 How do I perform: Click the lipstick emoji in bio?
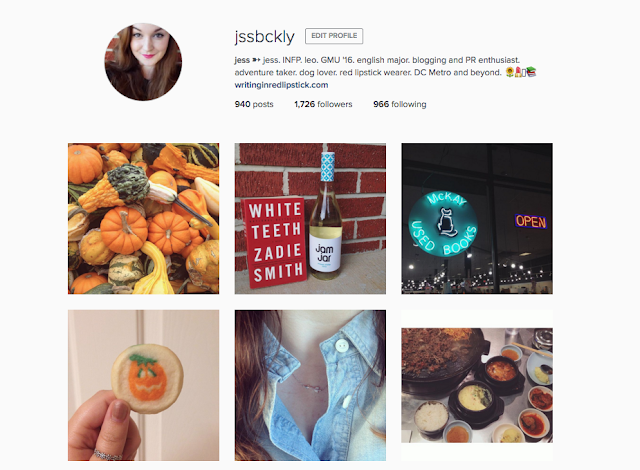[518, 72]
